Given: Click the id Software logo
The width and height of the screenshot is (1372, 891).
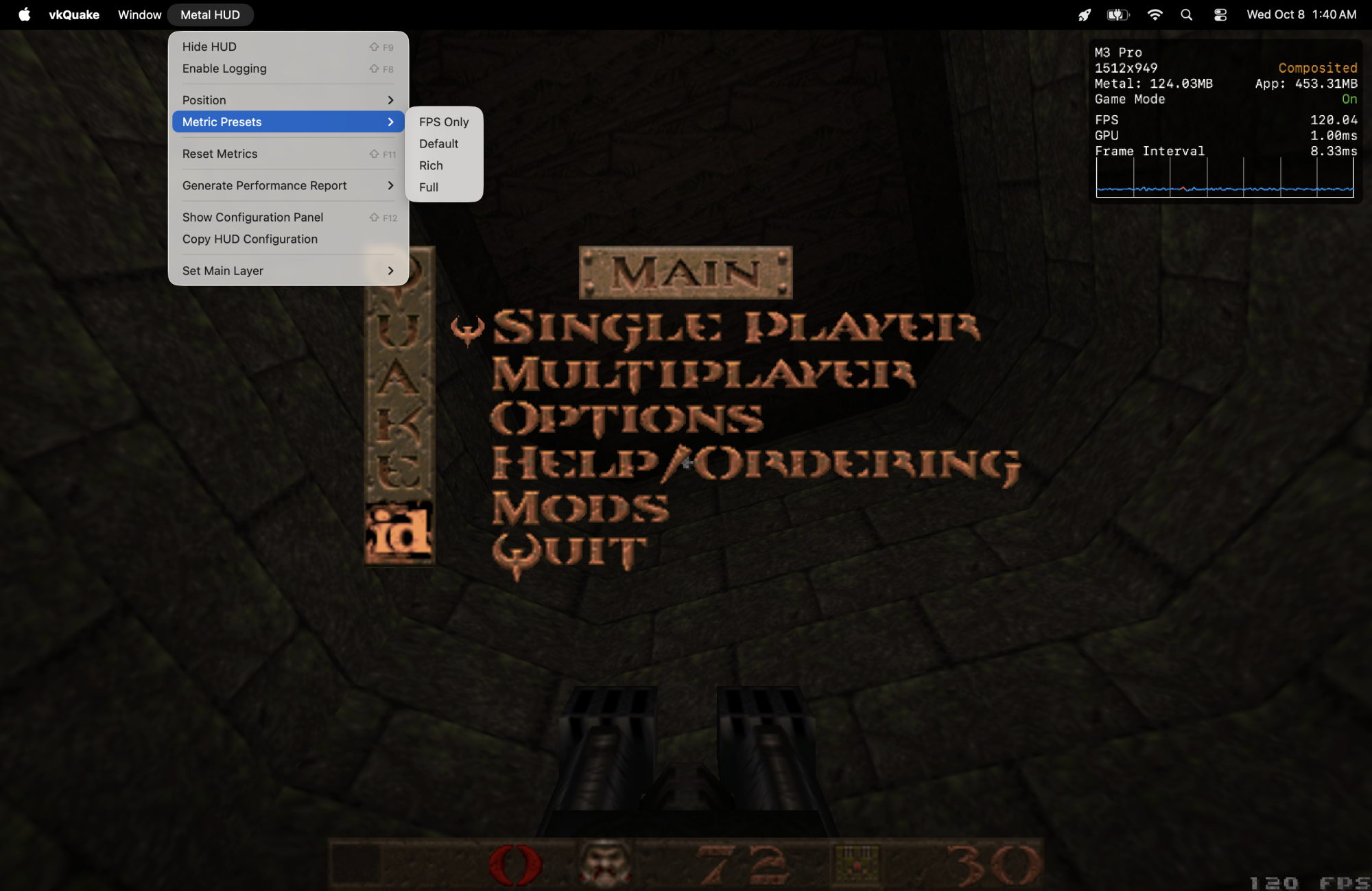Looking at the screenshot, I should 399,532.
